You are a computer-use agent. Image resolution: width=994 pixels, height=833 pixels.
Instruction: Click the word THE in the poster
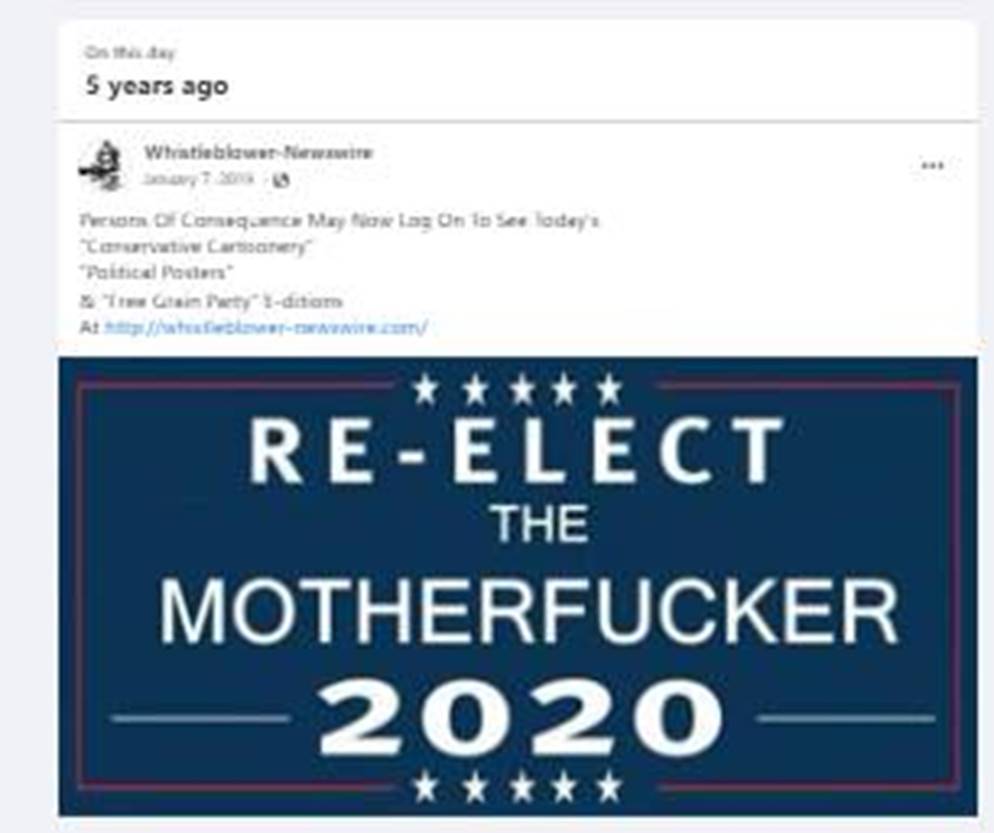541,525
